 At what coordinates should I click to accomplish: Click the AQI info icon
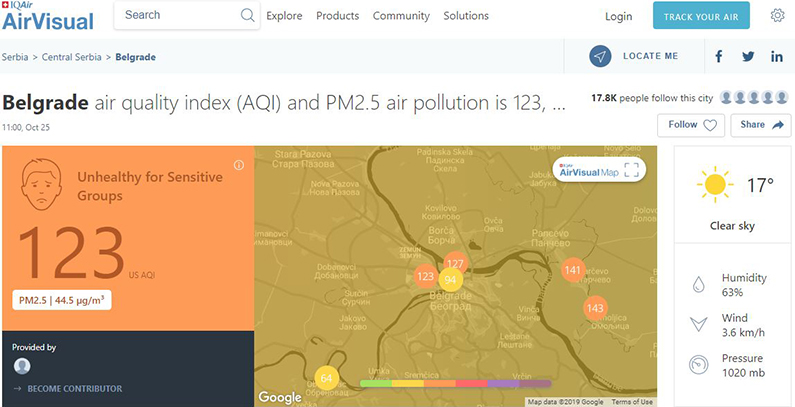point(239,165)
